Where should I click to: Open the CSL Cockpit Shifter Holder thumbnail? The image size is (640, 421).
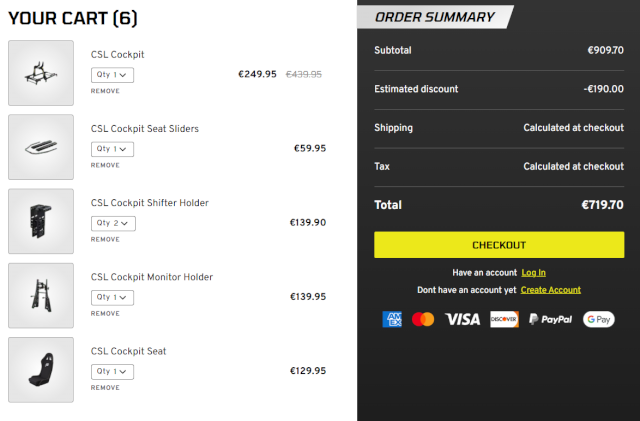[41, 221]
